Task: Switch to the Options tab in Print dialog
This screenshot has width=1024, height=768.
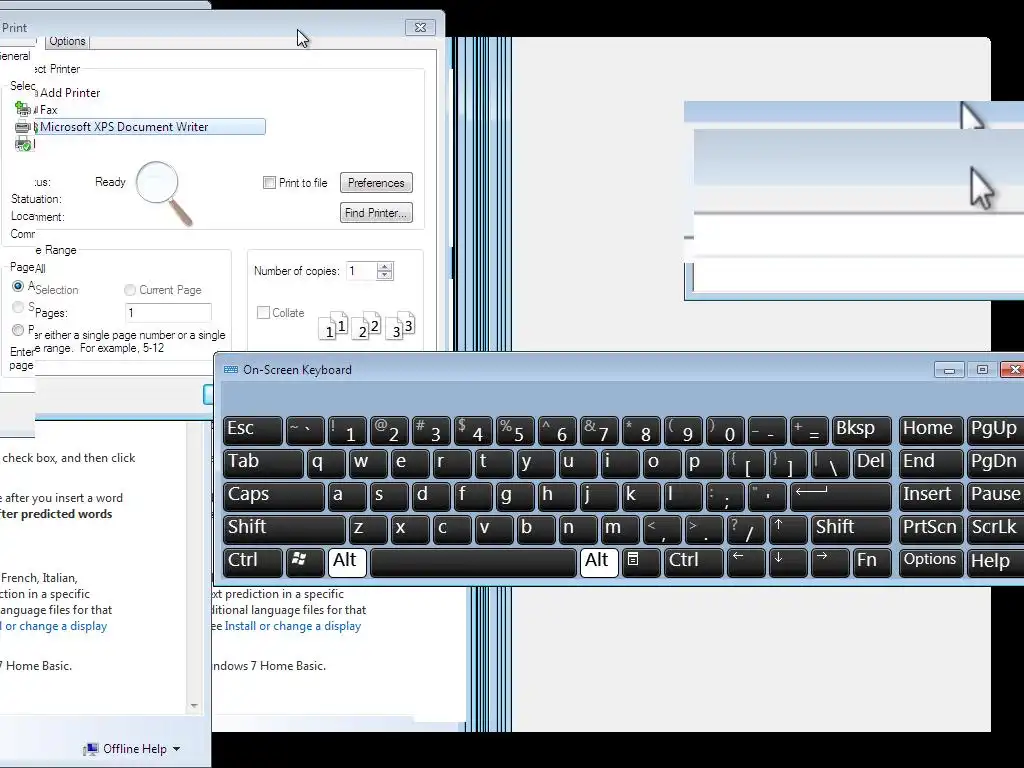Action: 67,41
